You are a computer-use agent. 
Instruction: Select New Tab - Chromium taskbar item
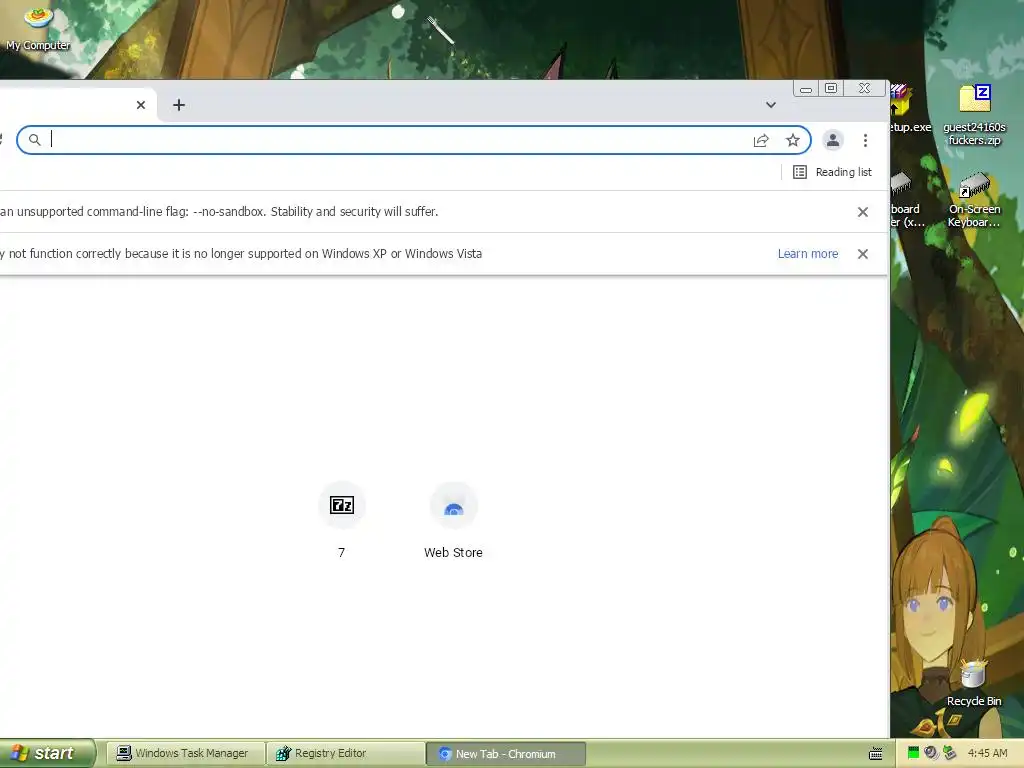point(506,754)
